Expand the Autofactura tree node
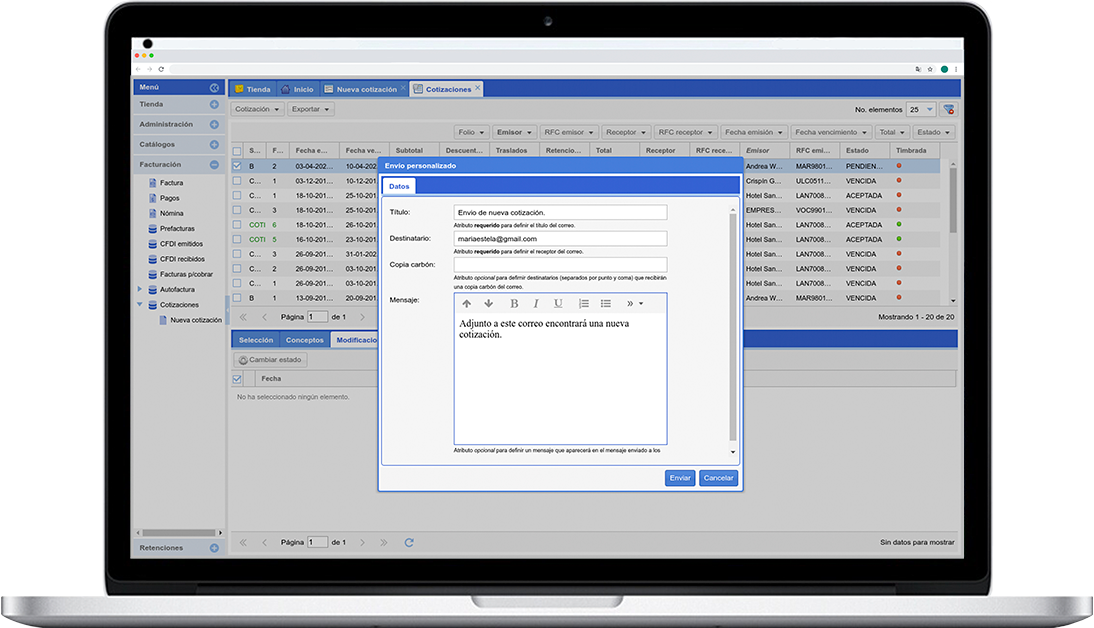The width and height of the screenshot is (1094, 628). 140,289
